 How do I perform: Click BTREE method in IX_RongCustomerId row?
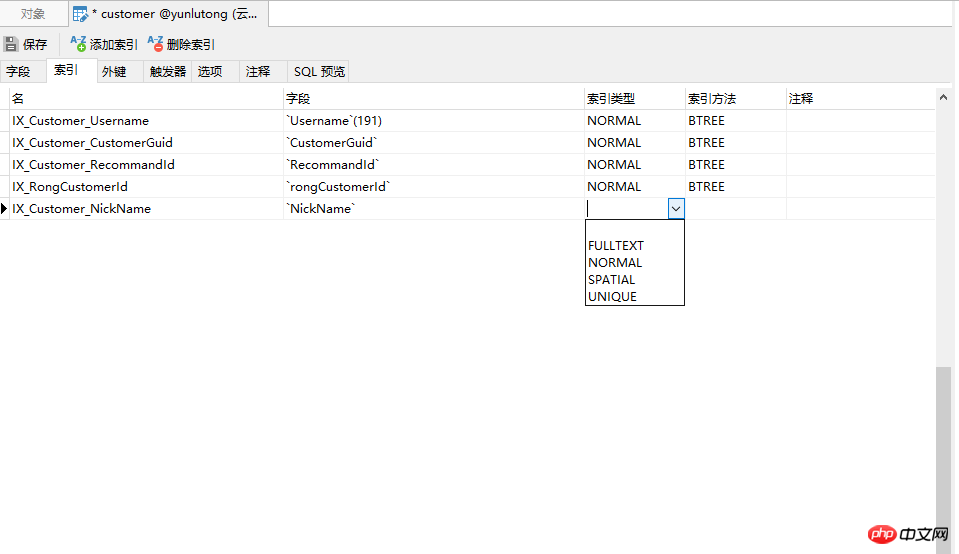pos(735,187)
